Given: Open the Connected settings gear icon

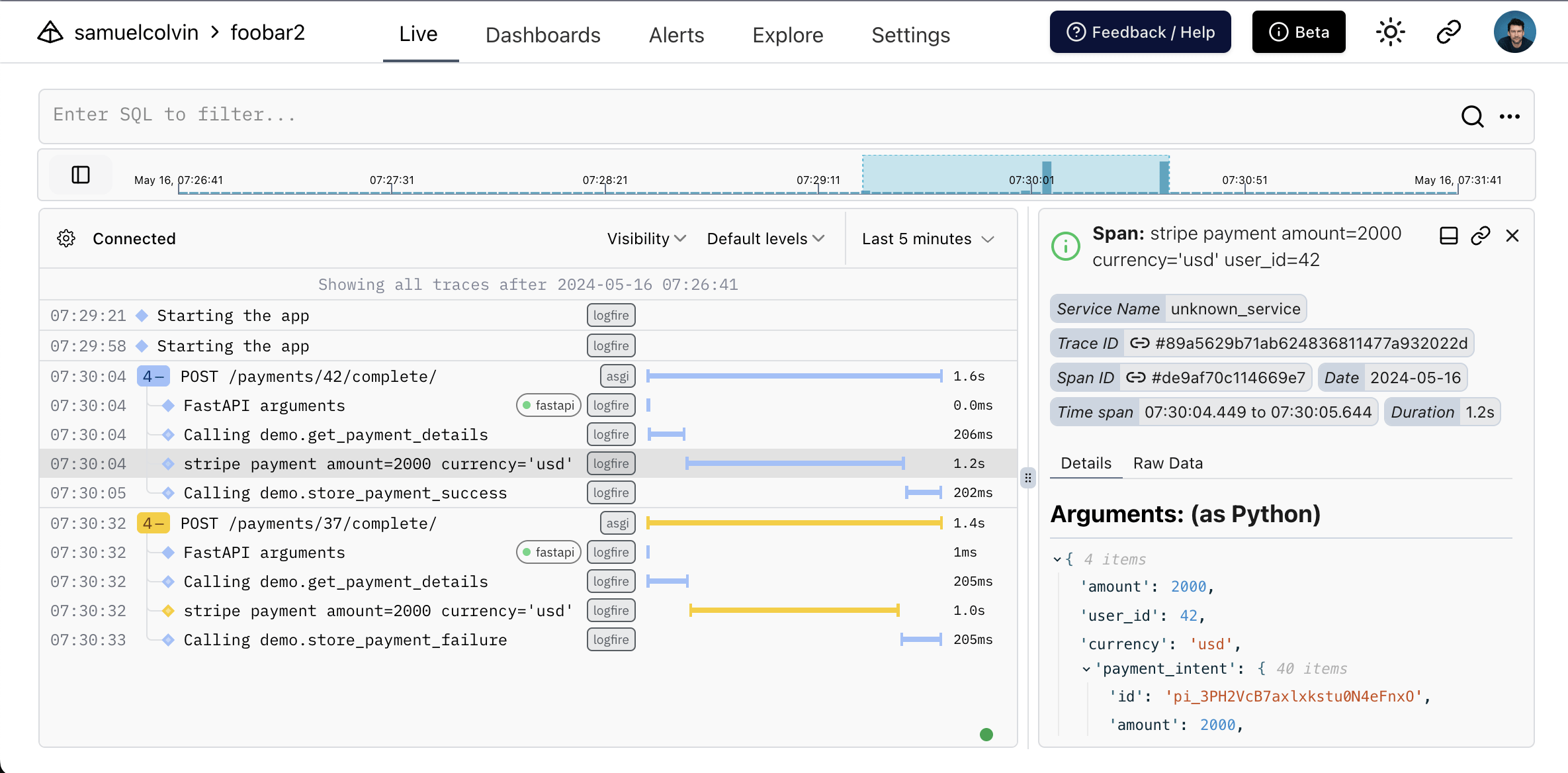Looking at the screenshot, I should [x=66, y=238].
